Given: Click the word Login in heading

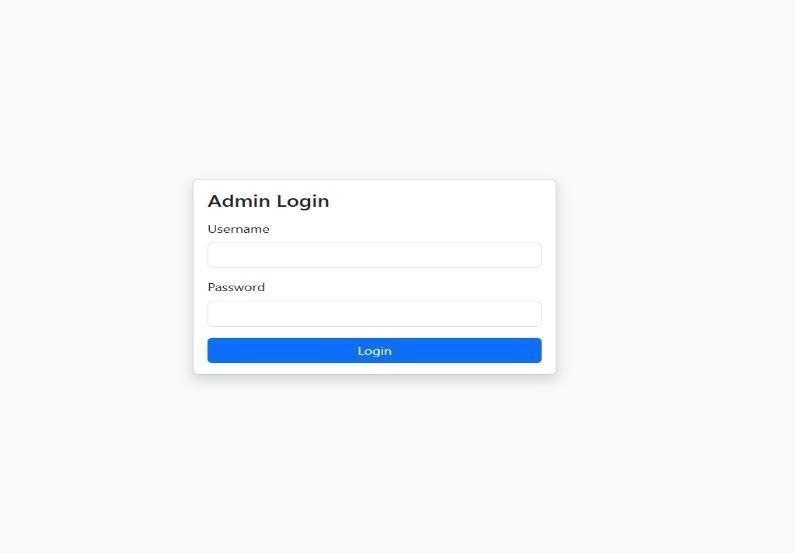Looking at the screenshot, I should point(303,202).
